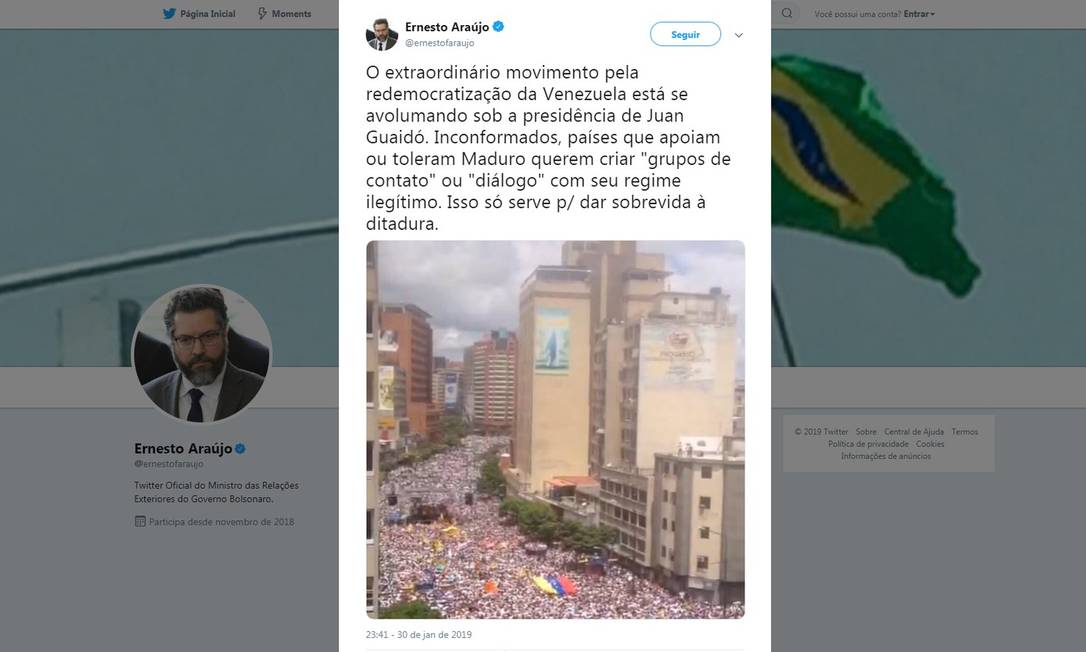Click the Twitter bird home icon
This screenshot has height=652, width=1086.
click(169, 13)
